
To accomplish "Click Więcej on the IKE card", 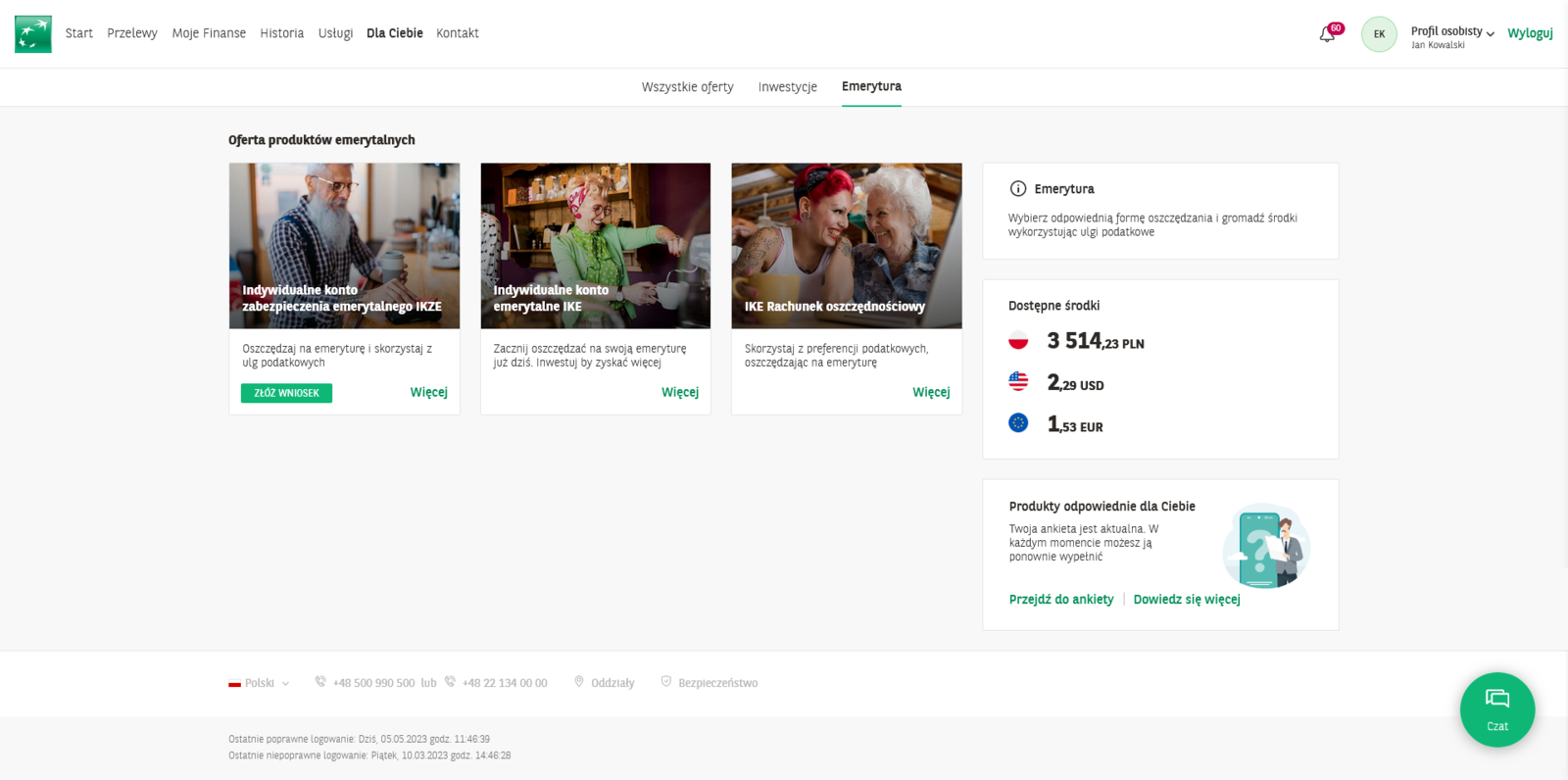I will click(680, 392).
